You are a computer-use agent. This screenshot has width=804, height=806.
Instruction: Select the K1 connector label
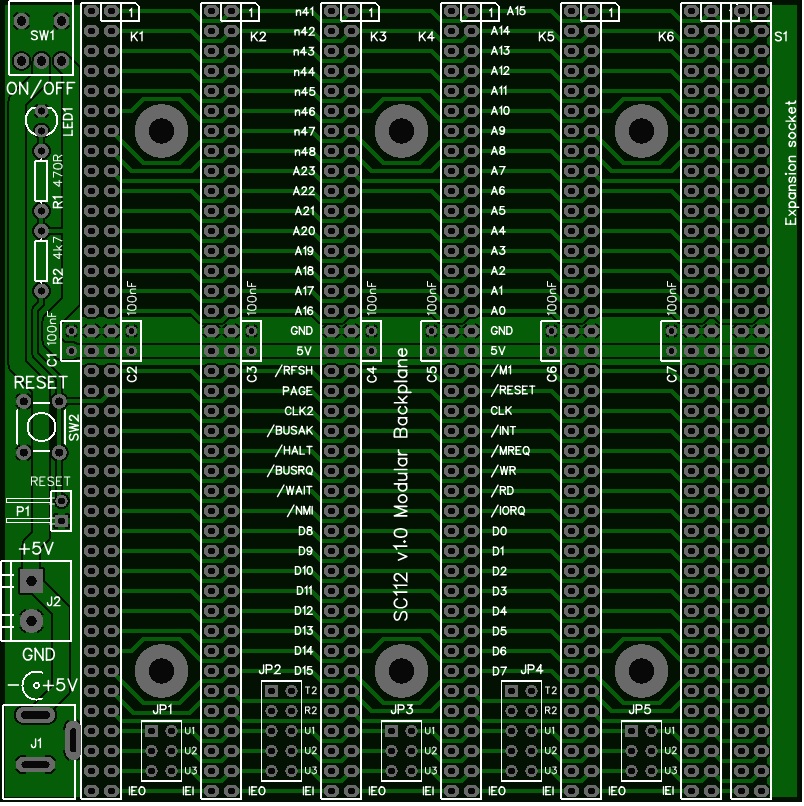coord(137,36)
